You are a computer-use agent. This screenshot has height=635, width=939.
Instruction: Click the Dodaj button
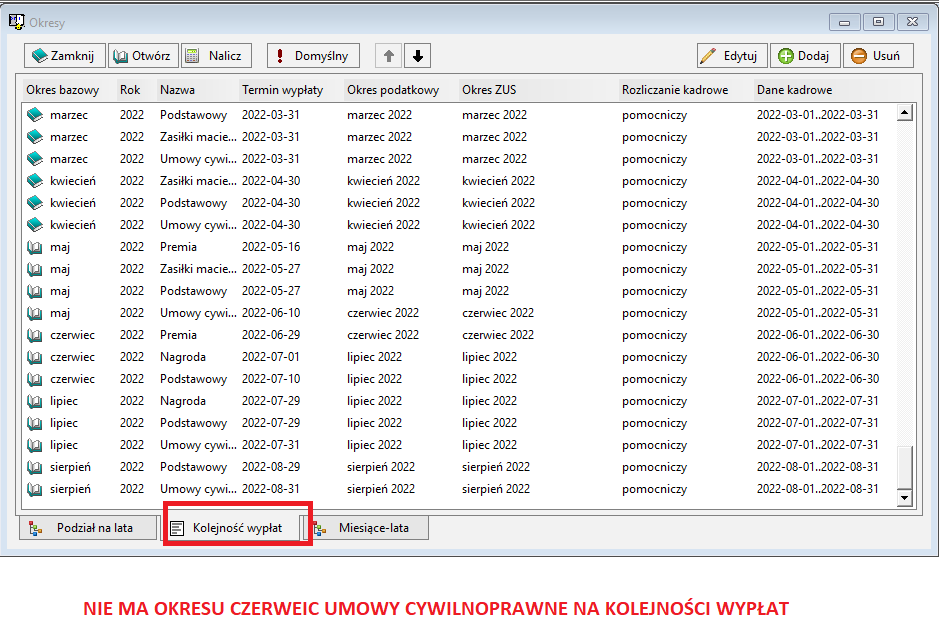(x=805, y=56)
